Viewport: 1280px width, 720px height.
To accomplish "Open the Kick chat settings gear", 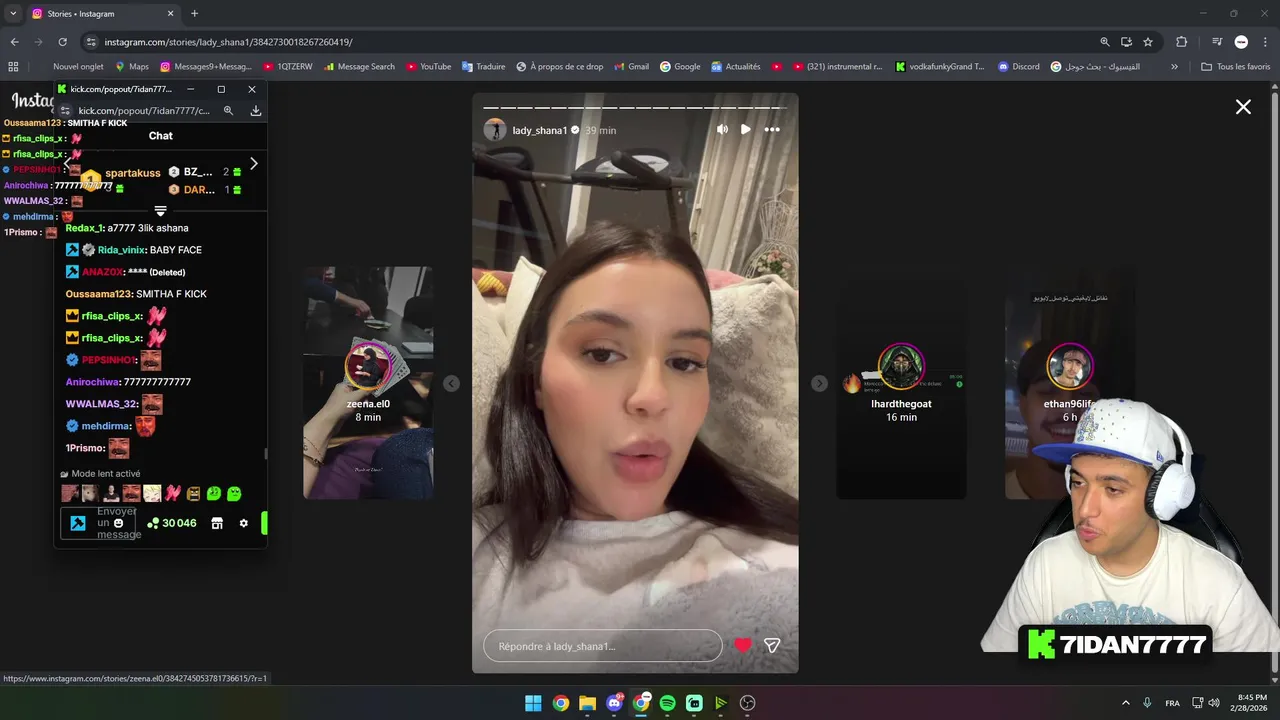I will point(243,523).
